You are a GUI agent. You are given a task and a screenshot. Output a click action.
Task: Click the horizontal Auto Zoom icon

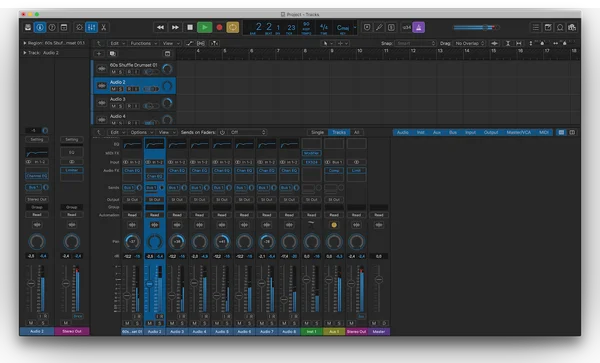(518, 44)
